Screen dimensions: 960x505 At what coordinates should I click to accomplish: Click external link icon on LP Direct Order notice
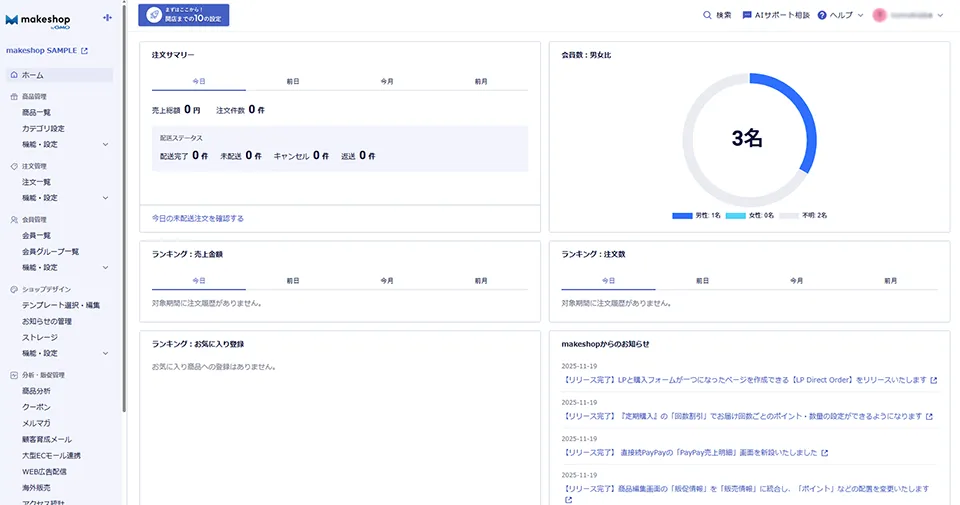[x=933, y=381]
